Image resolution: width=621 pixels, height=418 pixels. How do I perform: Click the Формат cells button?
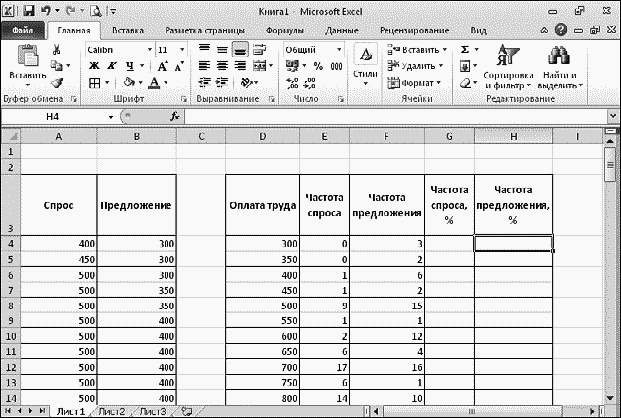coord(424,83)
